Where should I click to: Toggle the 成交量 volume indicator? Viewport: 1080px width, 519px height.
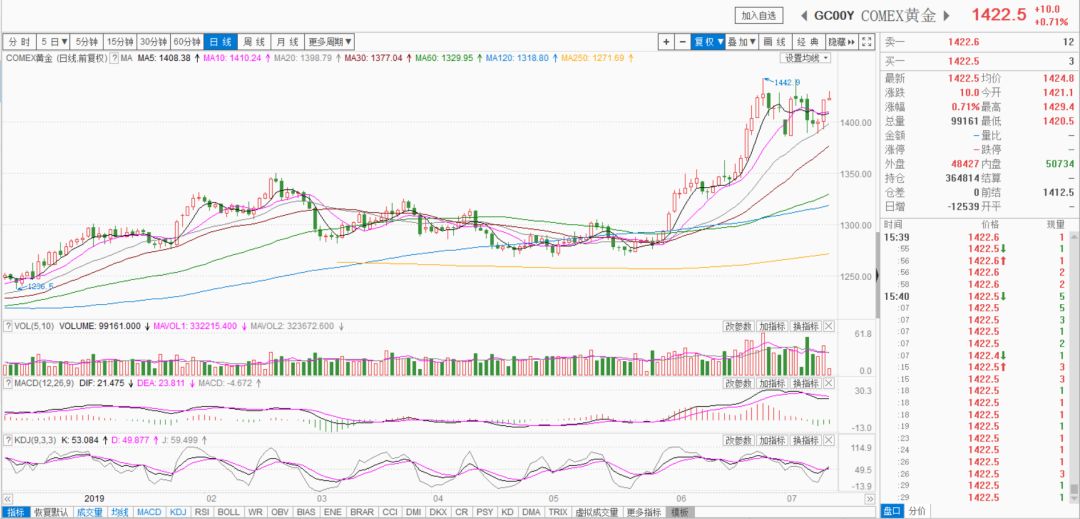tap(90, 512)
